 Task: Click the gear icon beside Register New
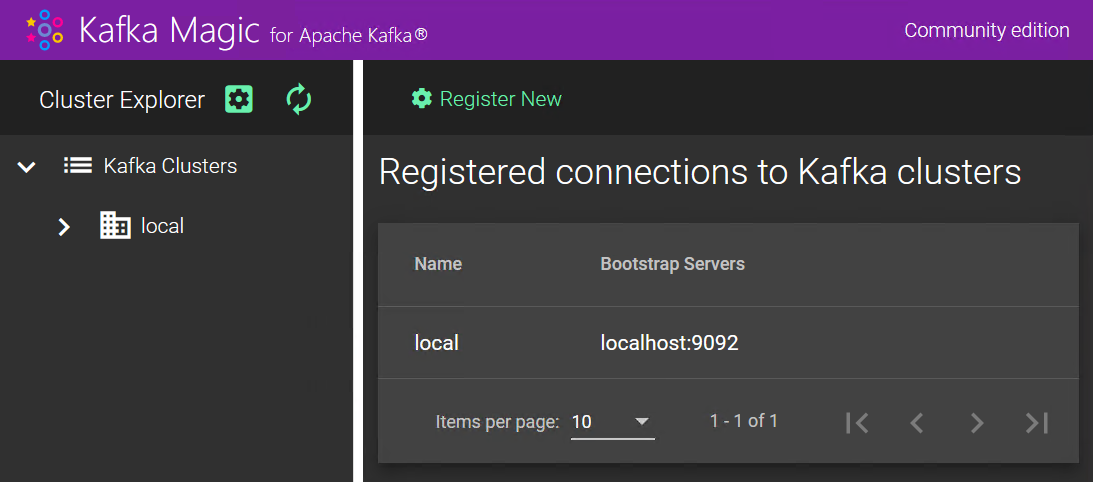click(422, 98)
